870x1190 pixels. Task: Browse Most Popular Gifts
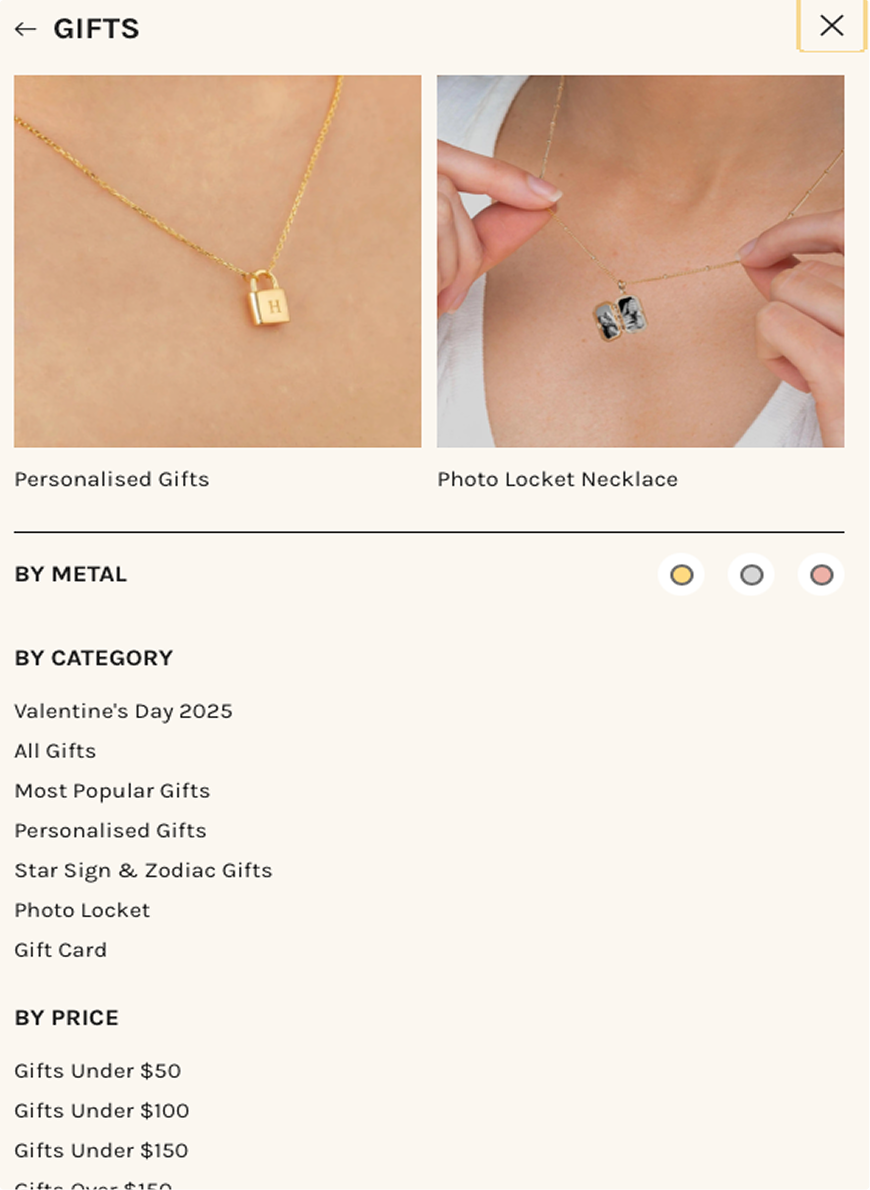(x=112, y=791)
